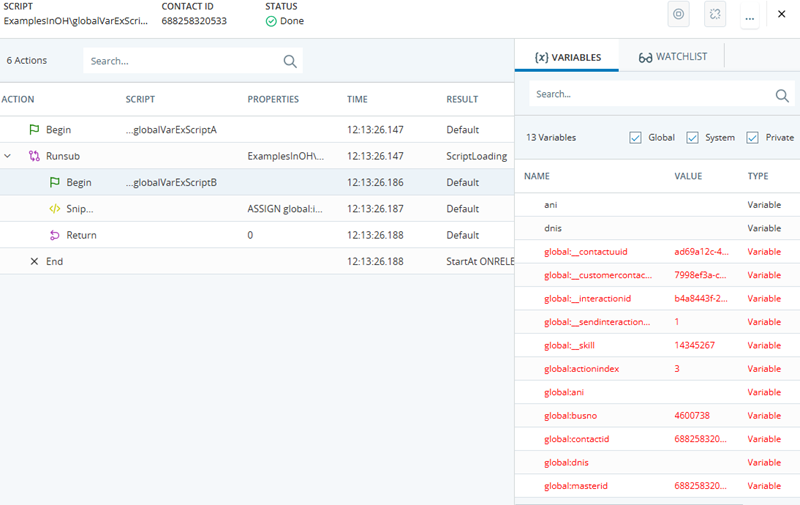This screenshot has height=505, width=800.
Task: Collapse the Runsub action row
Action: (x=8, y=156)
